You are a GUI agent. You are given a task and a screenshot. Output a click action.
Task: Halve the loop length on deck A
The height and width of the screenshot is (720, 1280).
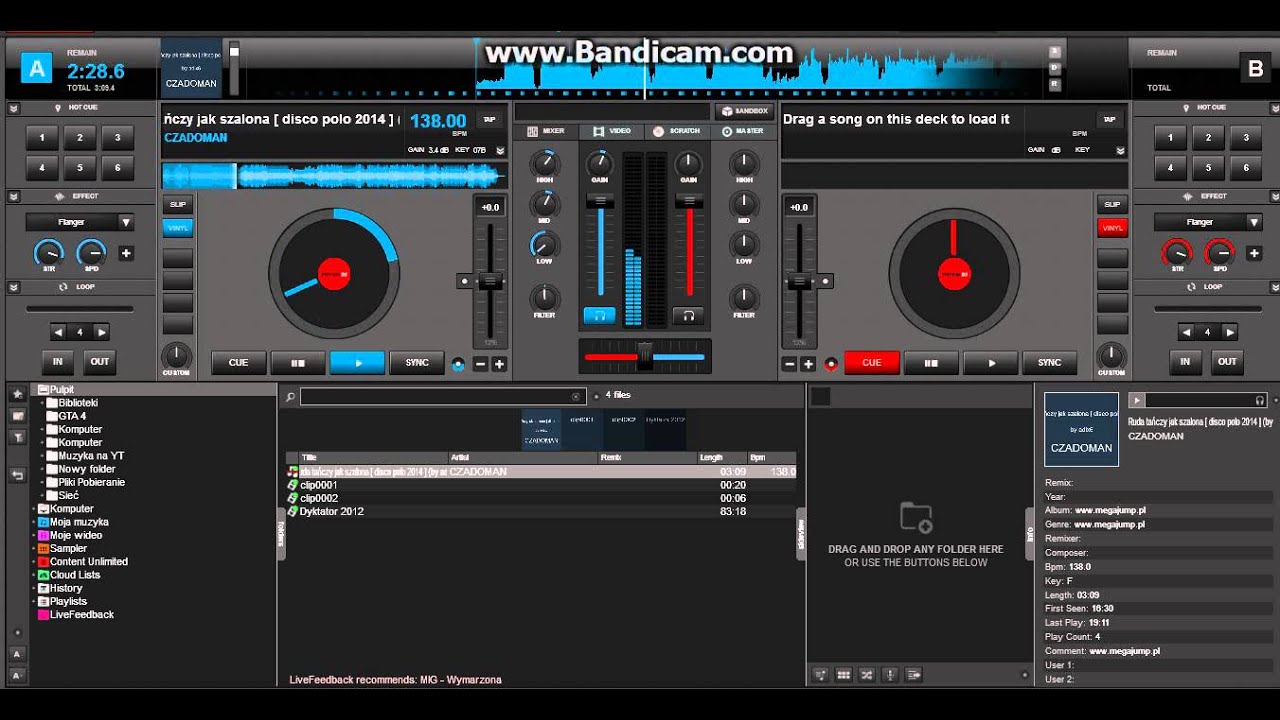[57, 332]
